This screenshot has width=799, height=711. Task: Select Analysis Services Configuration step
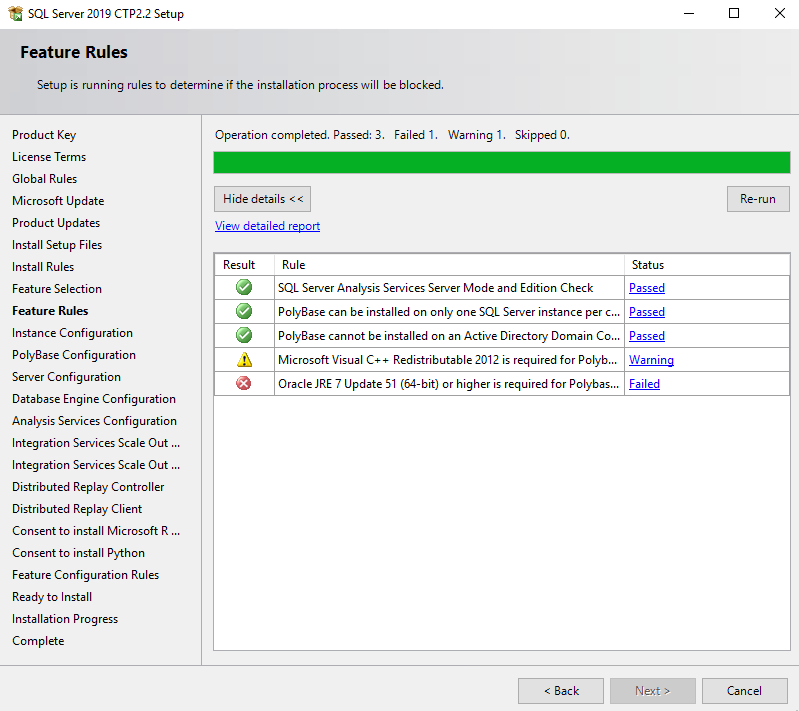click(x=94, y=420)
